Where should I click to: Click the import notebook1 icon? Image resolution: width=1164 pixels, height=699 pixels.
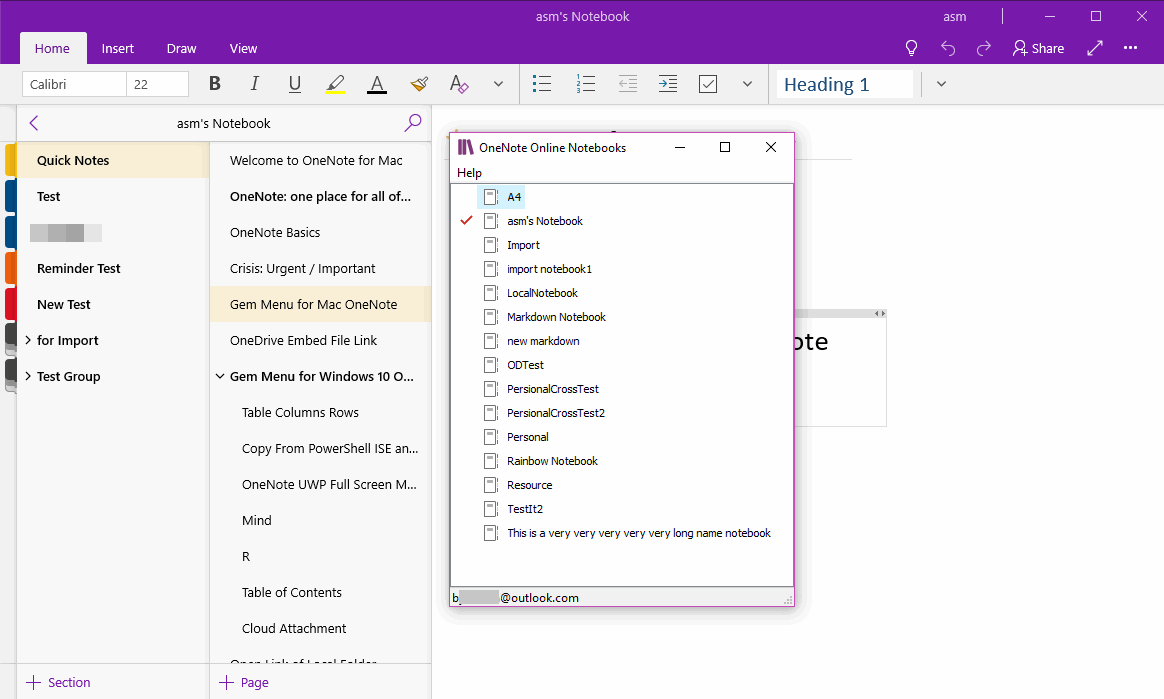[x=491, y=269]
